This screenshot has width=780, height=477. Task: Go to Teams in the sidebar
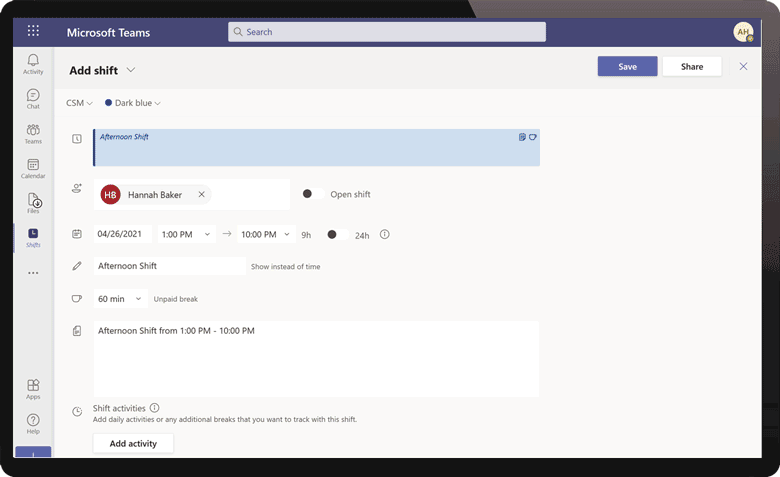click(x=33, y=134)
